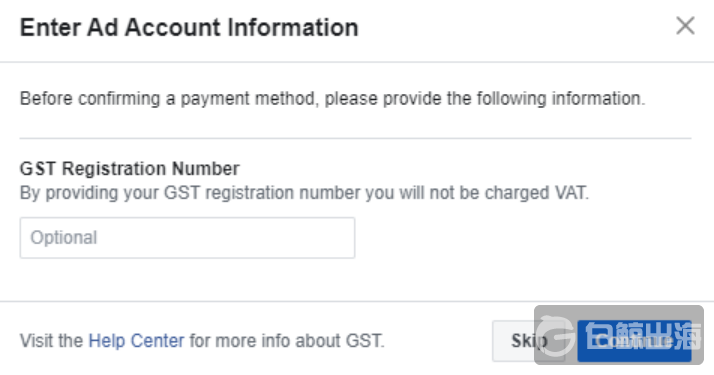
Task: Click the GST Registration Number label
Action: tap(129, 169)
